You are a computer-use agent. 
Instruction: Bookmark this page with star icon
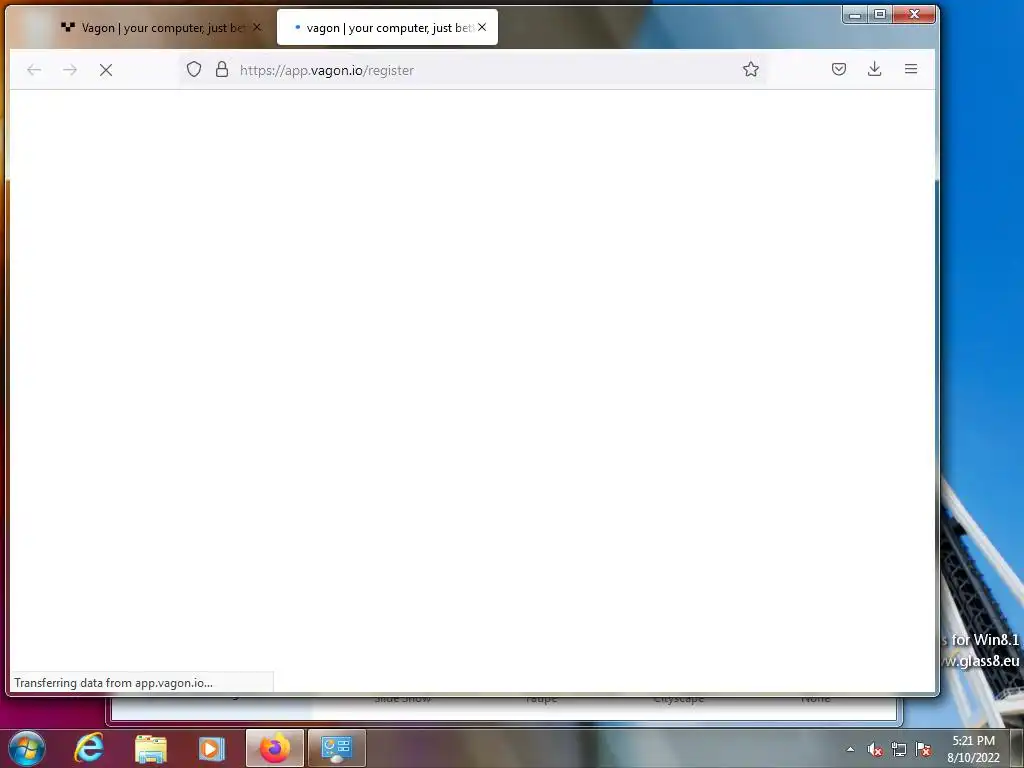[x=751, y=69]
